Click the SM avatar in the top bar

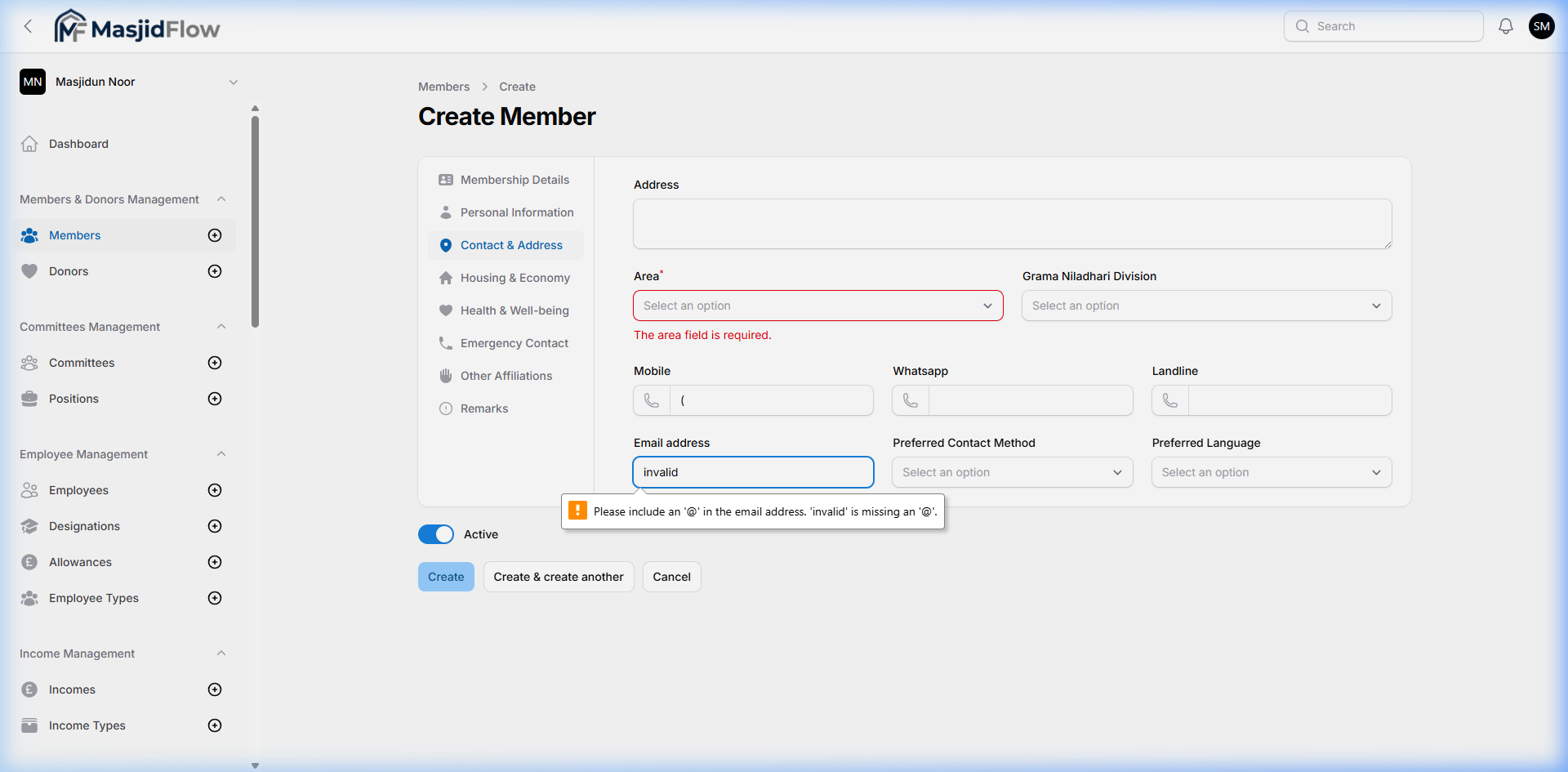pos(1542,25)
